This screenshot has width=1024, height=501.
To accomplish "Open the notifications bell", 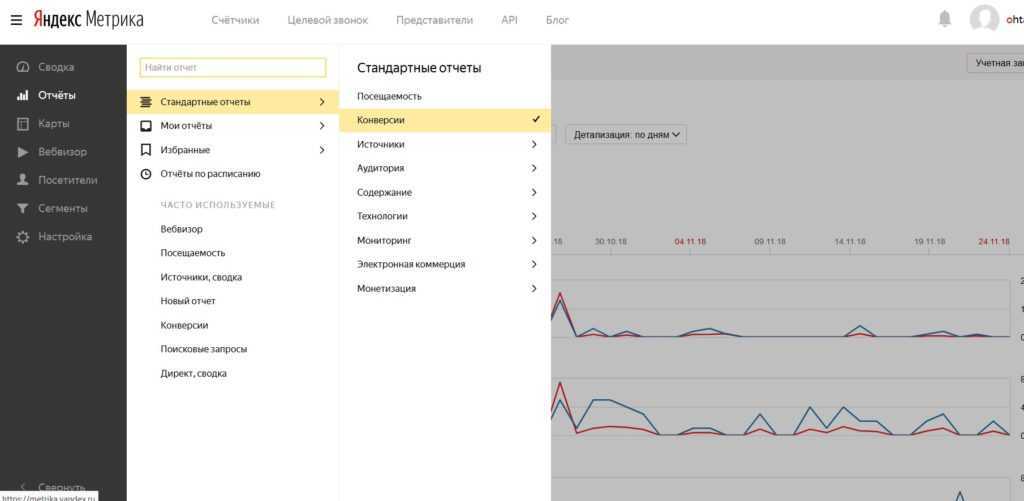I will coord(944,19).
